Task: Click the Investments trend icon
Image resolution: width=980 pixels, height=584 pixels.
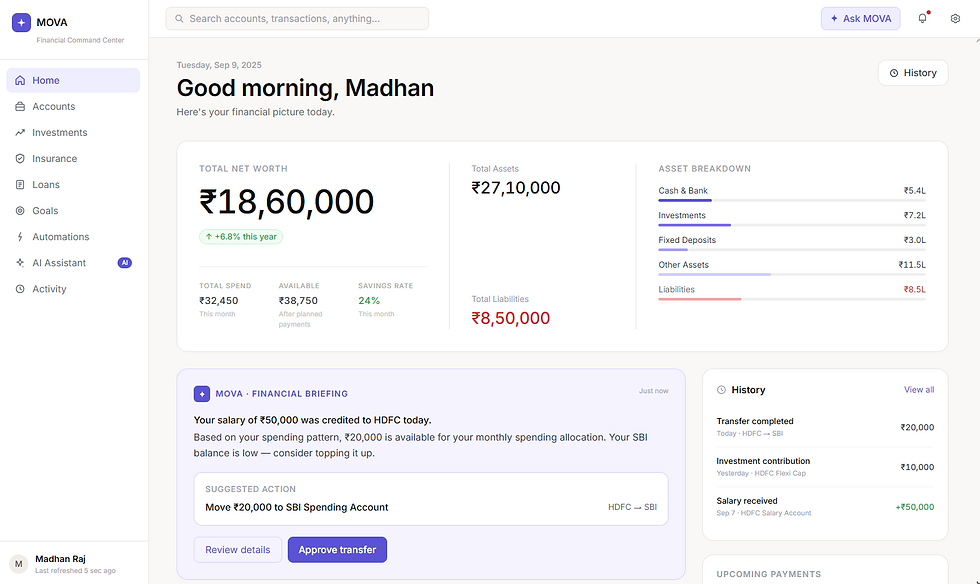Action: 20,133
